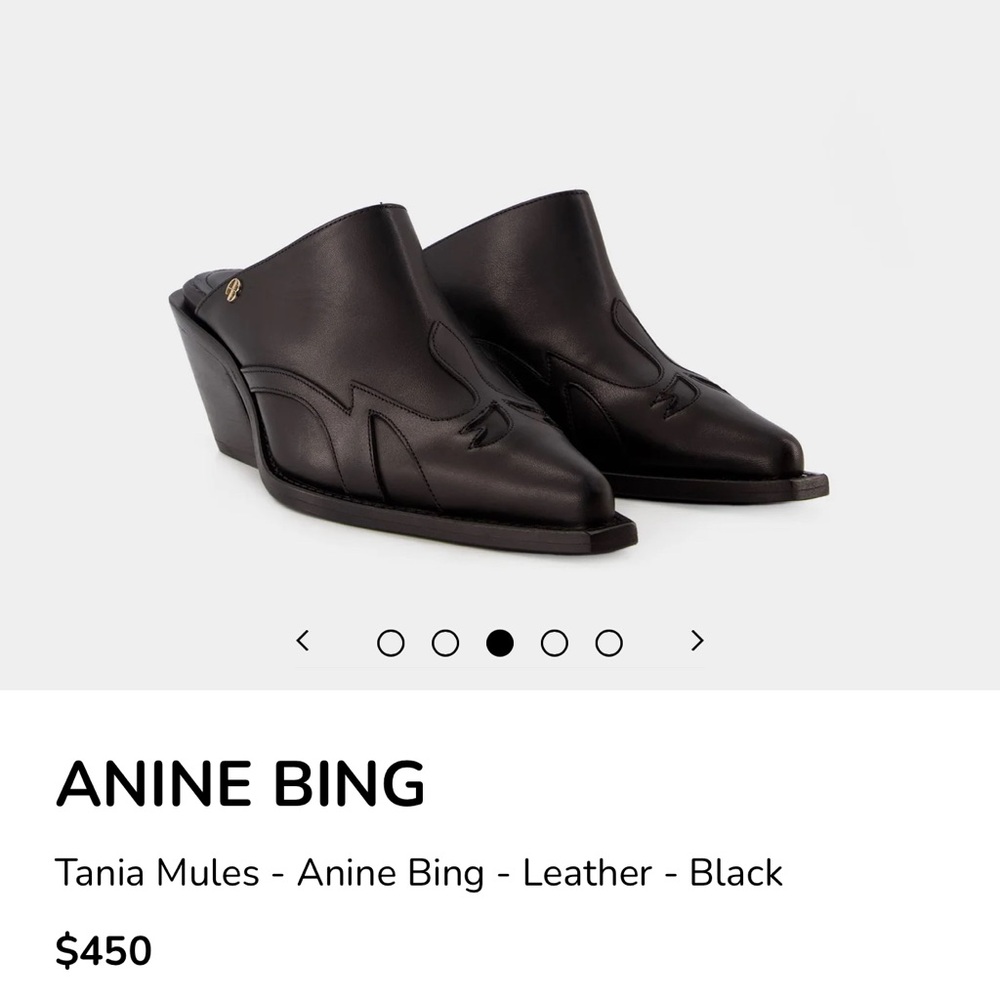Click the right carousel navigation arrow

tap(695, 640)
